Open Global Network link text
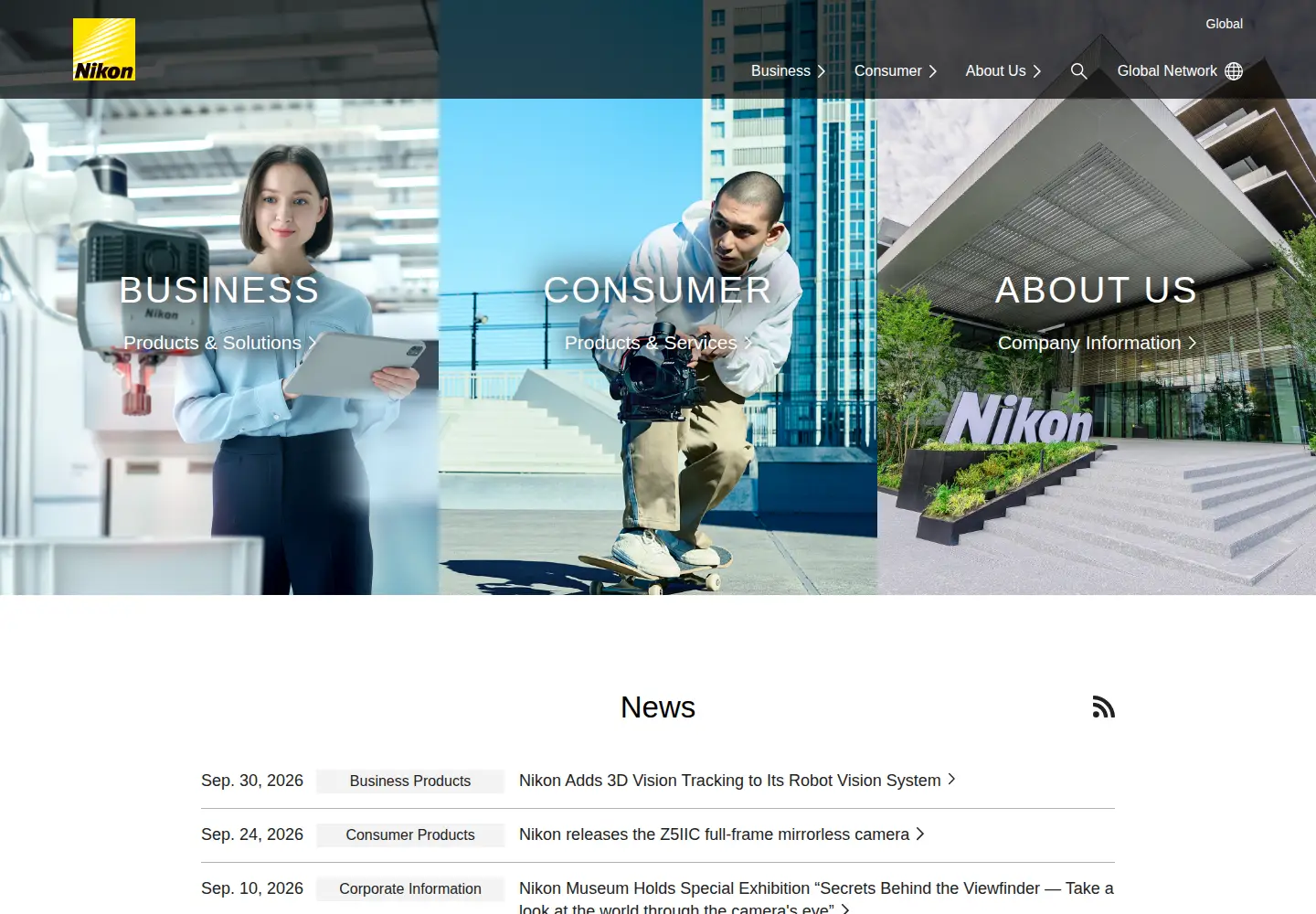1316x914 pixels. coord(1167,71)
